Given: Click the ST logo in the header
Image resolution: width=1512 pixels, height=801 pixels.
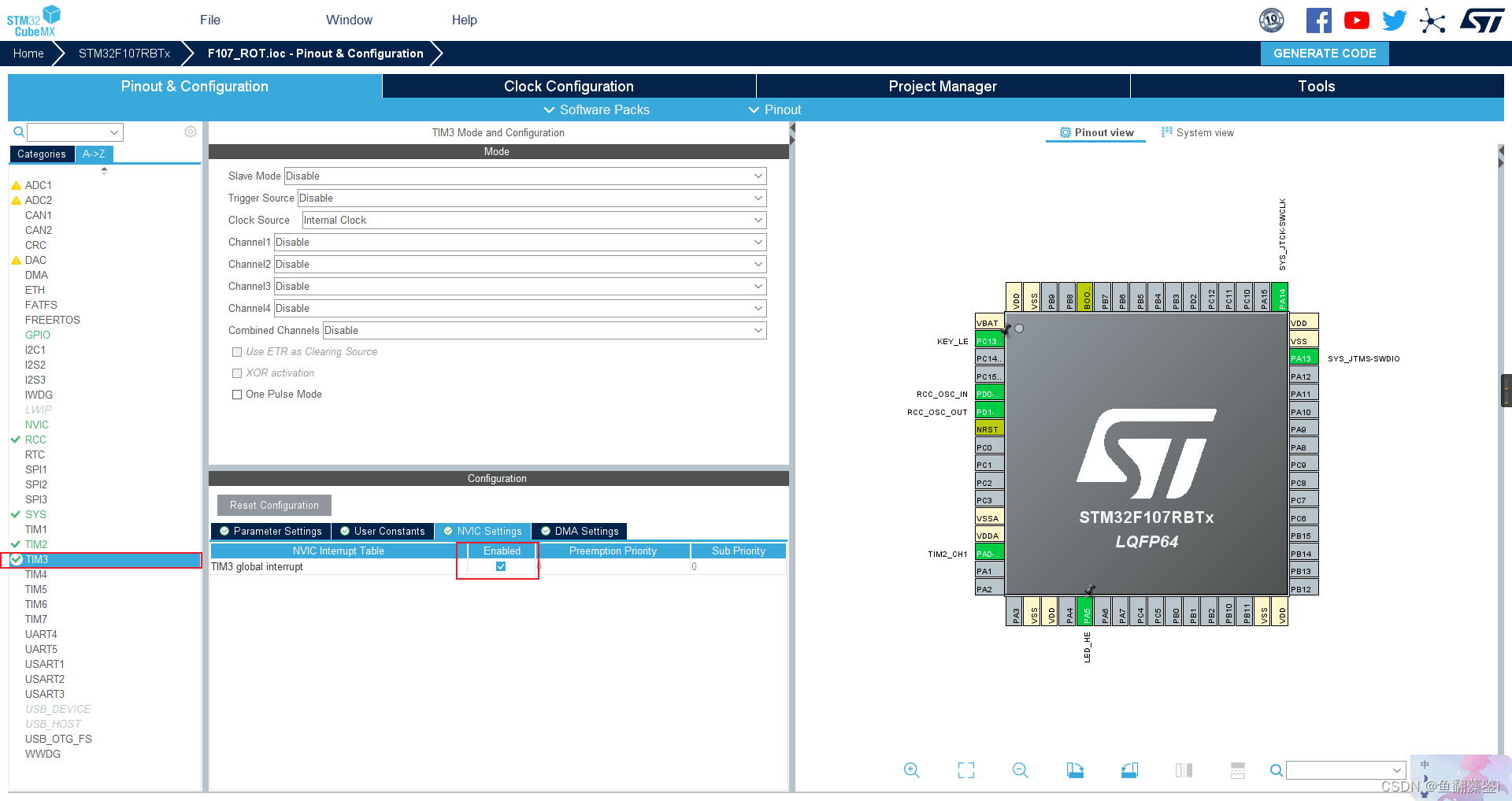Looking at the screenshot, I should tap(1481, 20).
